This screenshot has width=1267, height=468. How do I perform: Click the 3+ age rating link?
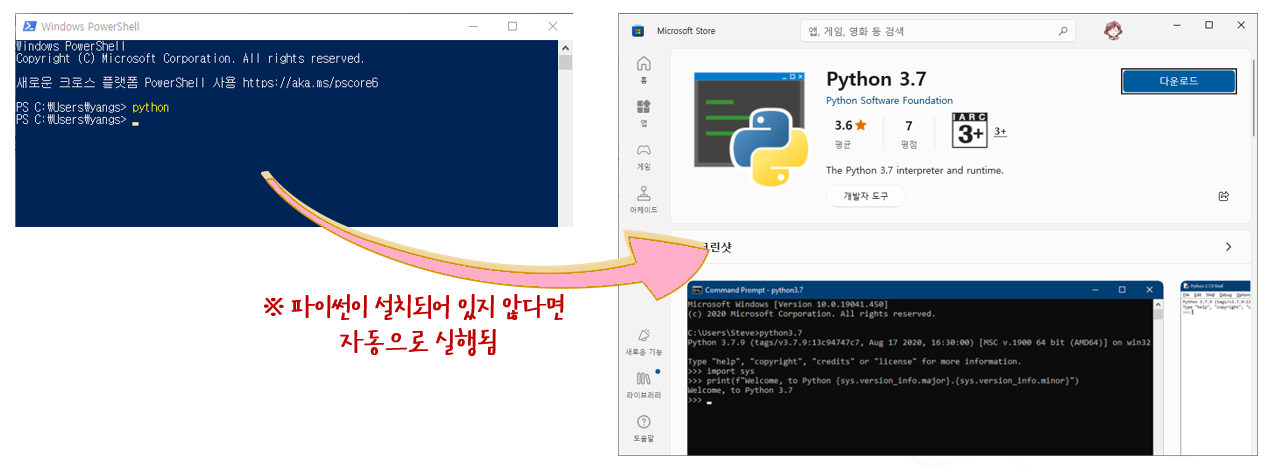tap(1000, 131)
